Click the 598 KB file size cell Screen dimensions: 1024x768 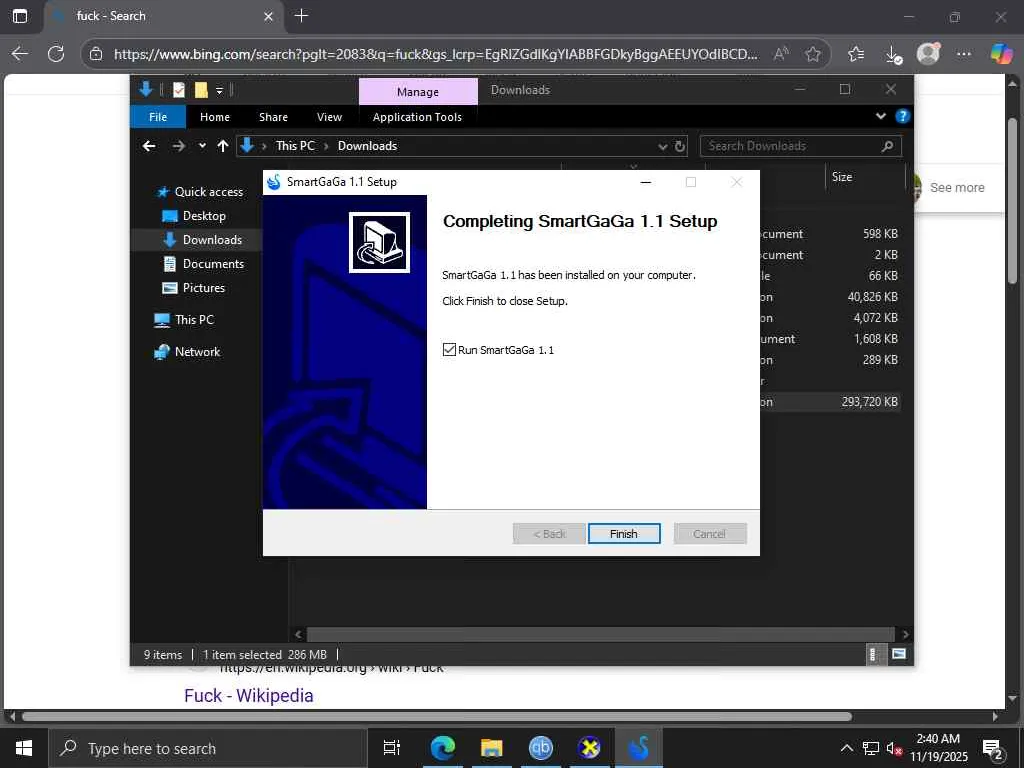880,233
